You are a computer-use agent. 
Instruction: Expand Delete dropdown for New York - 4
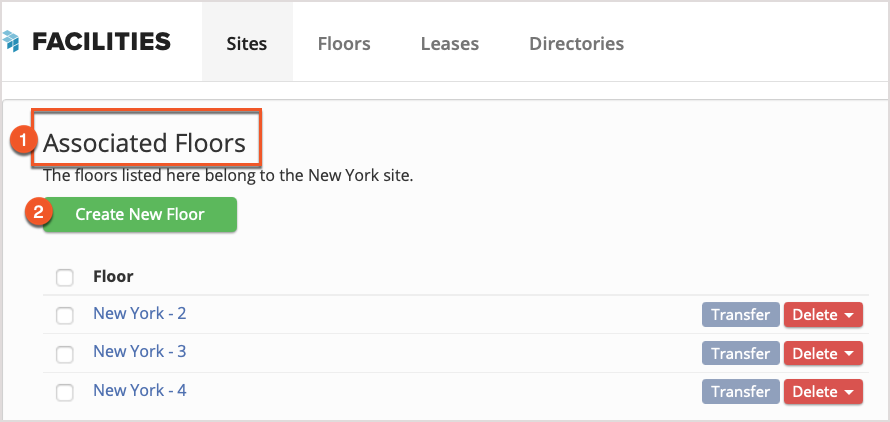coord(823,392)
